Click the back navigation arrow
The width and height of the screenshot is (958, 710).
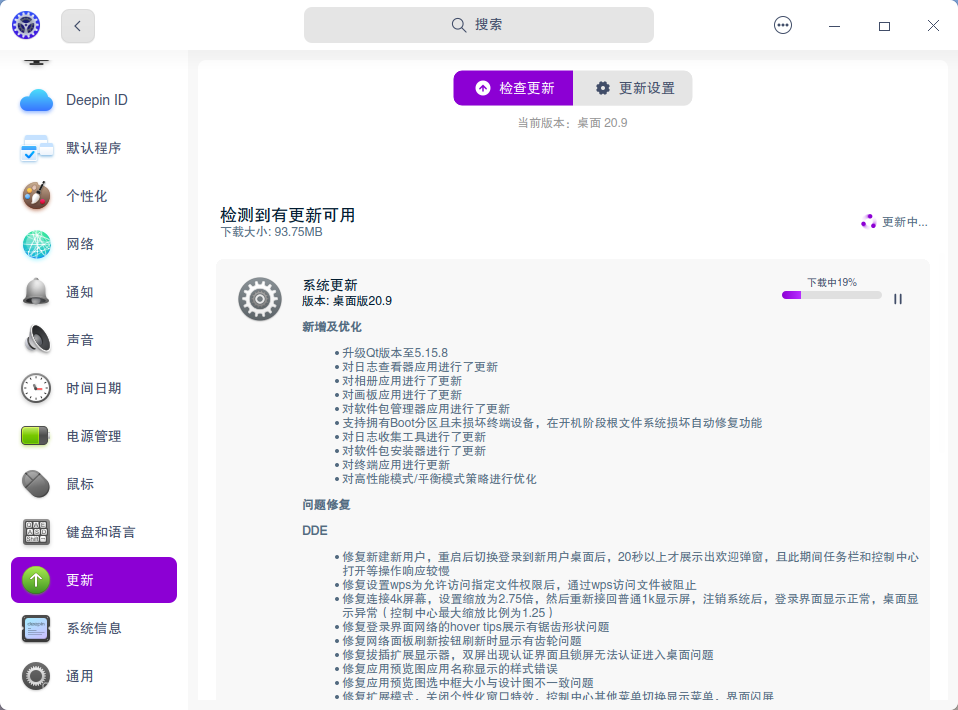pos(77,26)
